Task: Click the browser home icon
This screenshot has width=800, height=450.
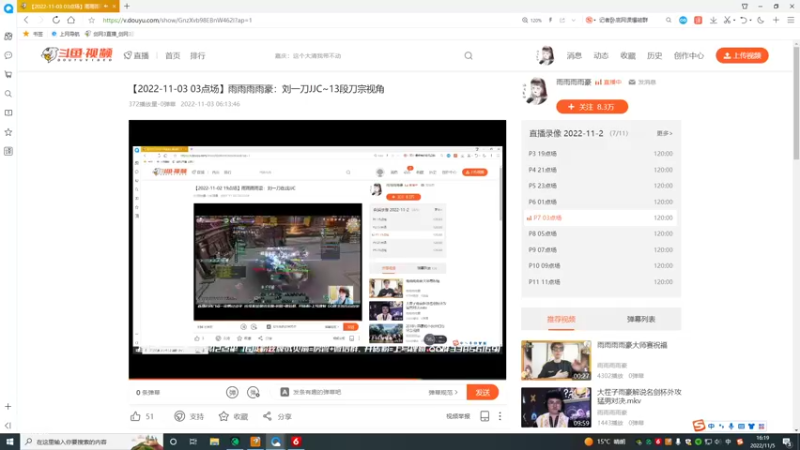Action: pos(71,20)
